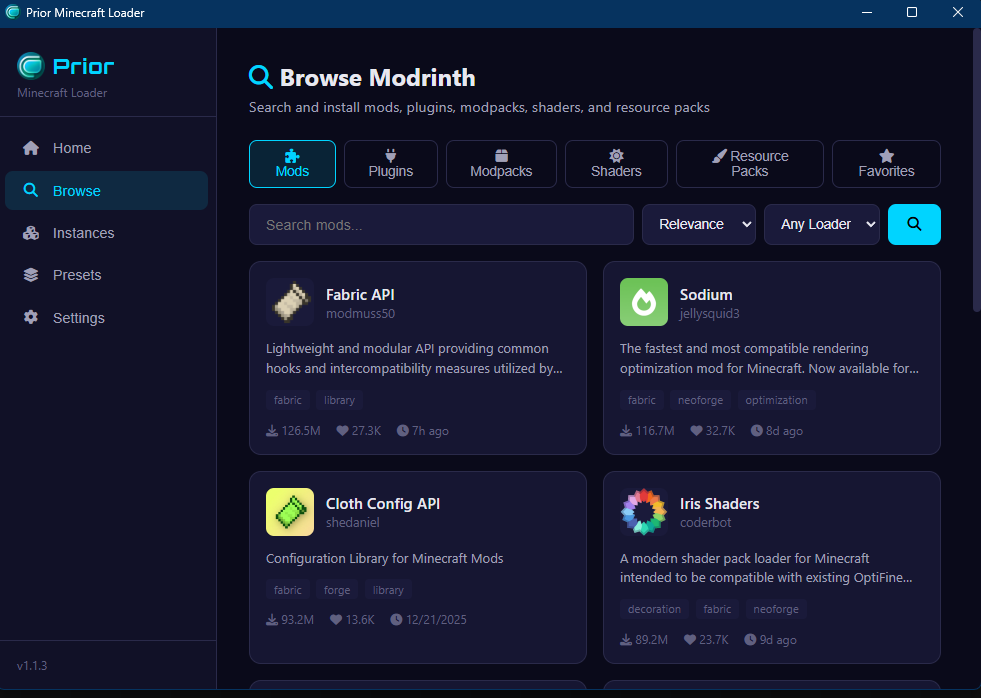Select the fabric tag on Fabric API
Viewport: 981px width, 698px height.
(x=287, y=399)
